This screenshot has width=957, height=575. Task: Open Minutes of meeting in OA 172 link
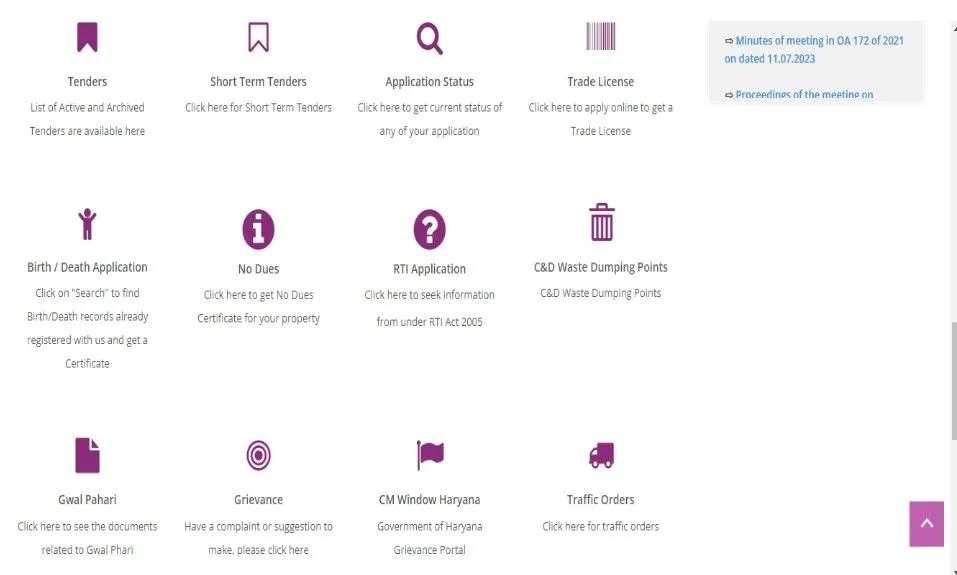point(819,41)
